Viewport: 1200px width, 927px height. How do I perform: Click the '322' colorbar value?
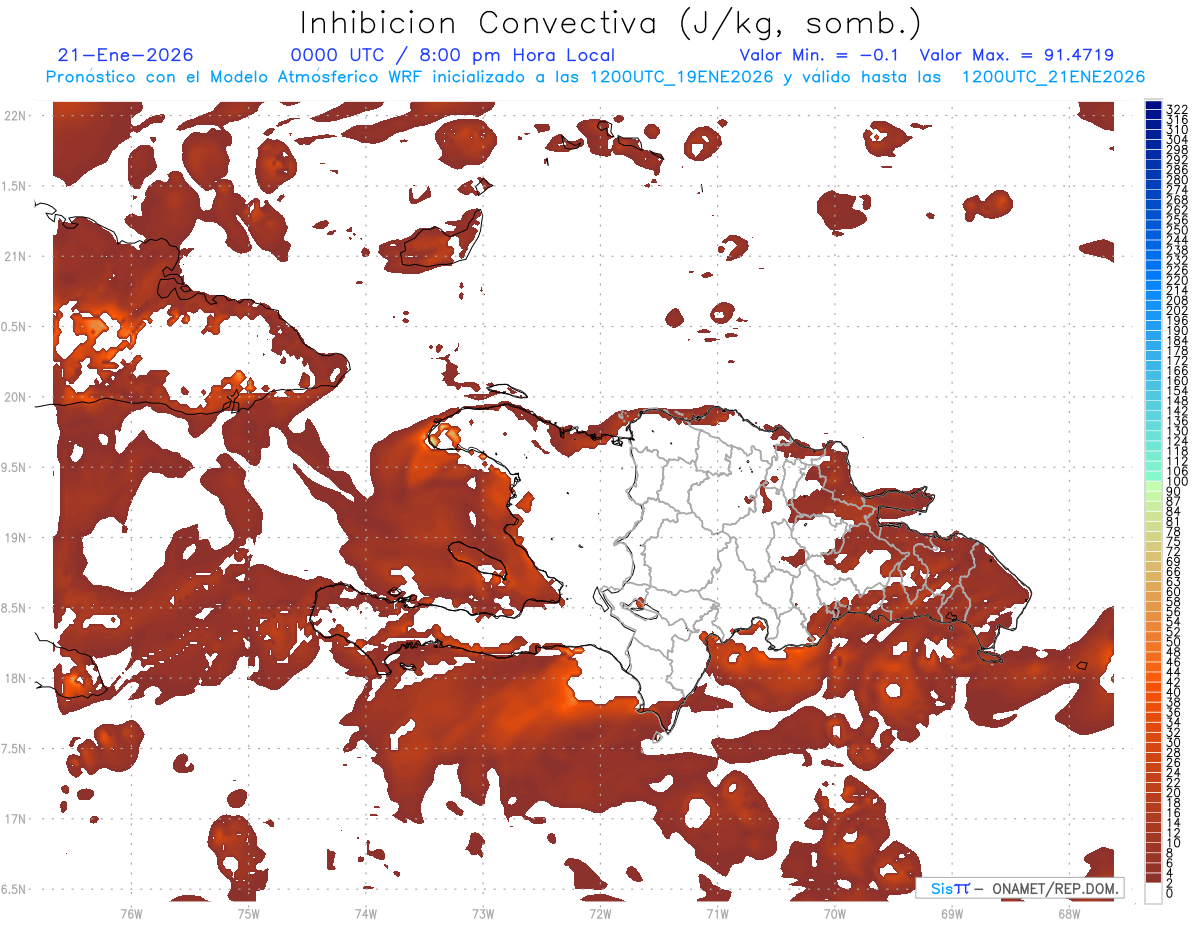[1176, 110]
